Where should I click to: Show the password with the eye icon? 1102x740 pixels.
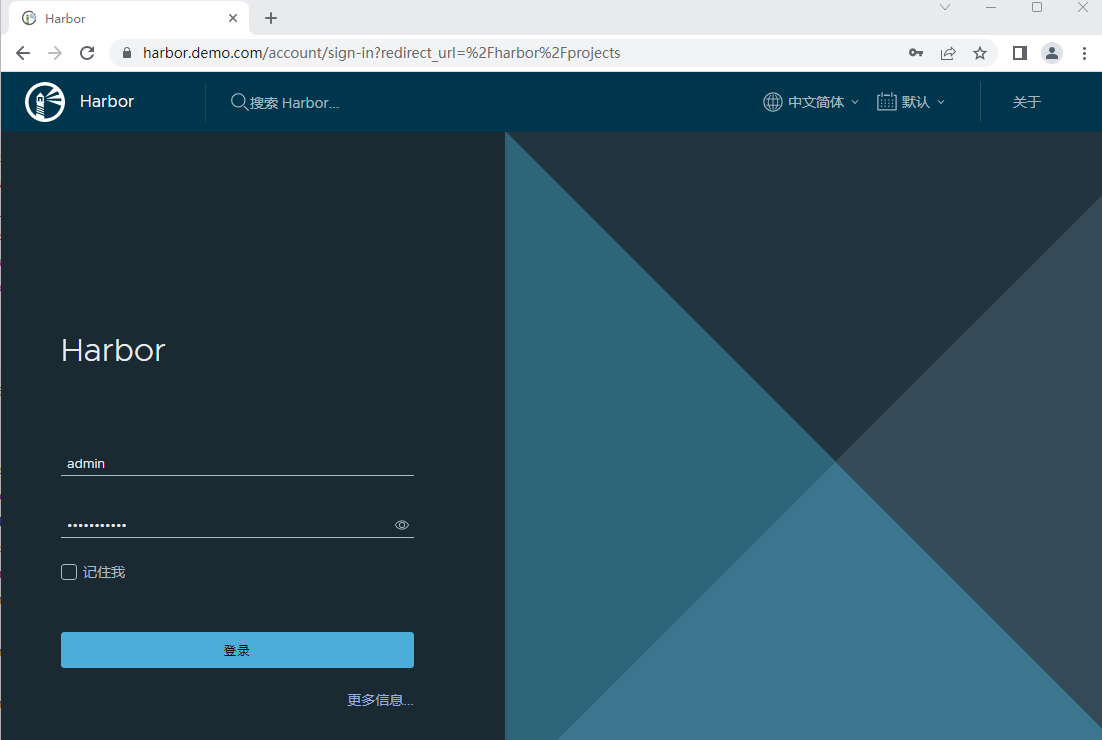pyautogui.click(x=401, y=525)
